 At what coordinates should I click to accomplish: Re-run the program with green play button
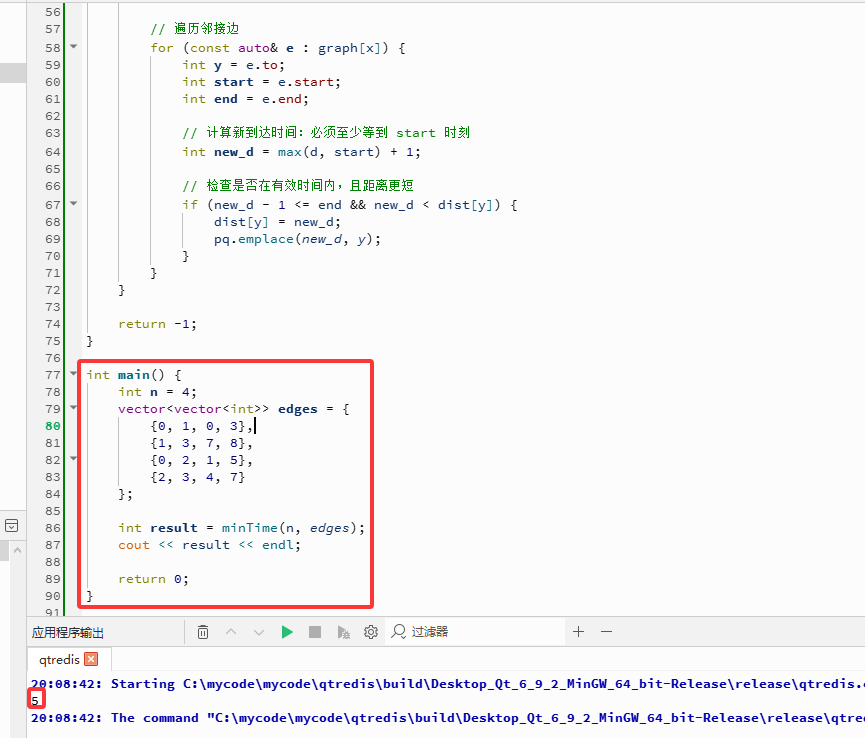coord(287,632)
